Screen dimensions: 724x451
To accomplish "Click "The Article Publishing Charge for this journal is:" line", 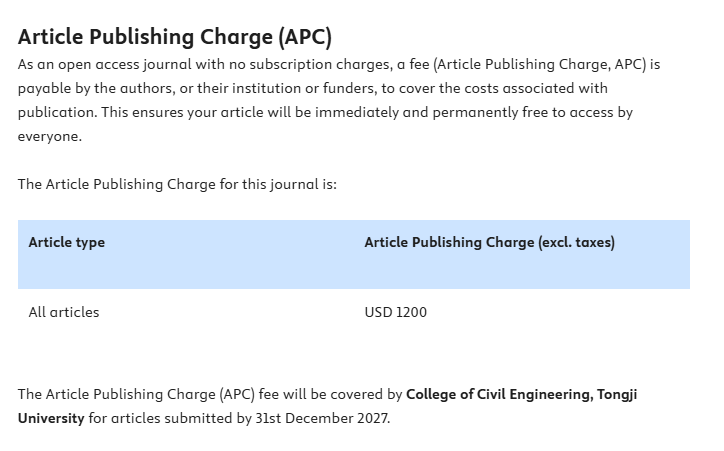I will click(177, 184).
